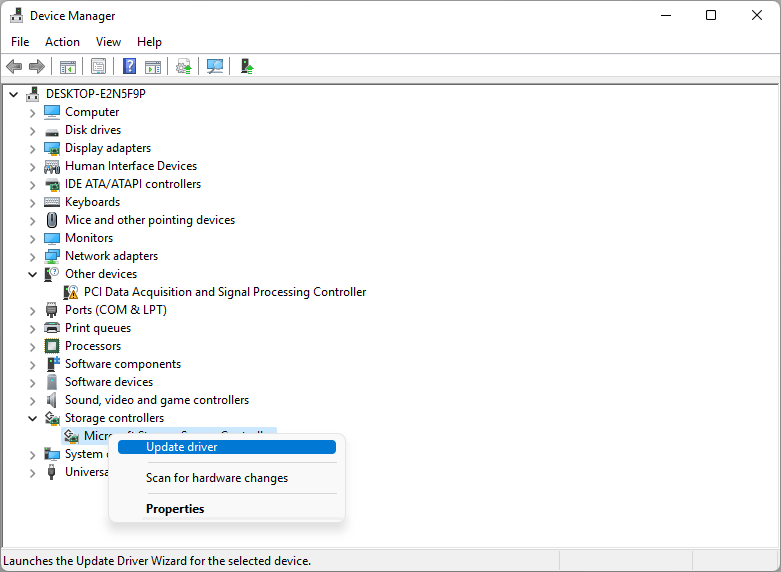This screenshot has width=781, height=572.
Task: Click the Storage controllers category icon
Action: click(52, 418)
